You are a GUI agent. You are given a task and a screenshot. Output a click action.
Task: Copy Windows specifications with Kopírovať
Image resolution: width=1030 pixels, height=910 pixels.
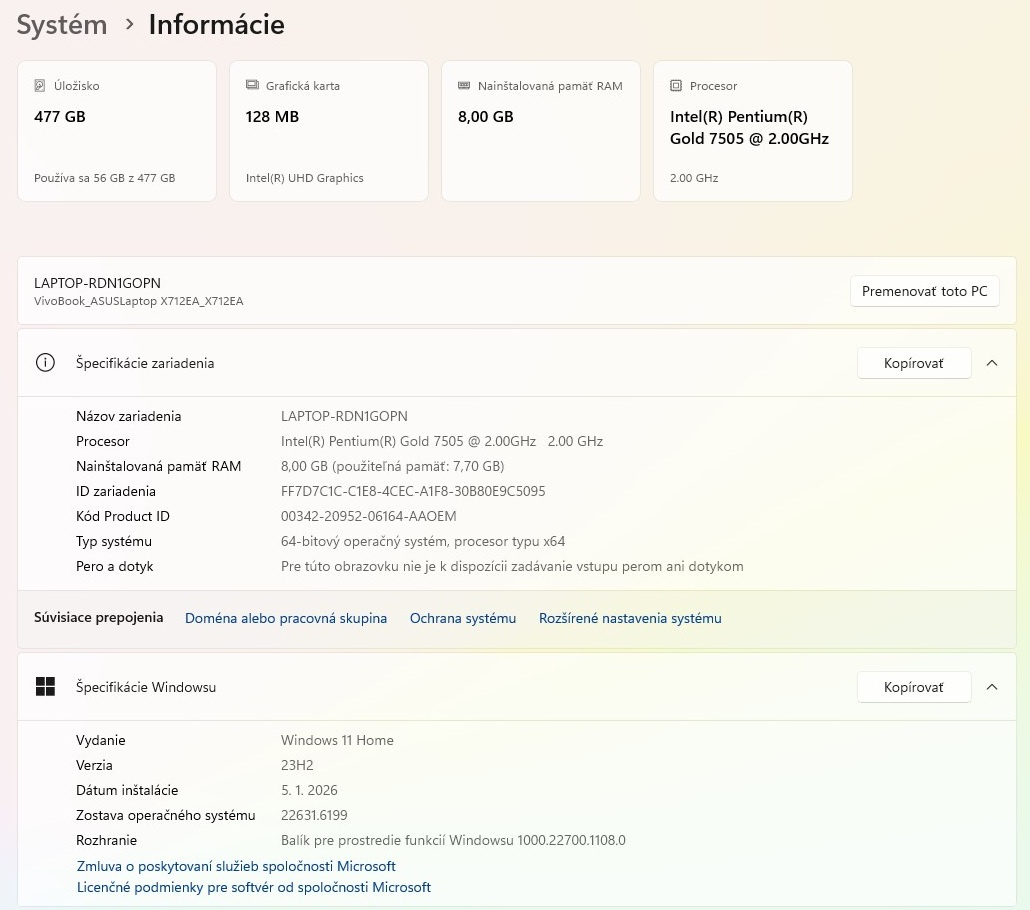point(913,687)
